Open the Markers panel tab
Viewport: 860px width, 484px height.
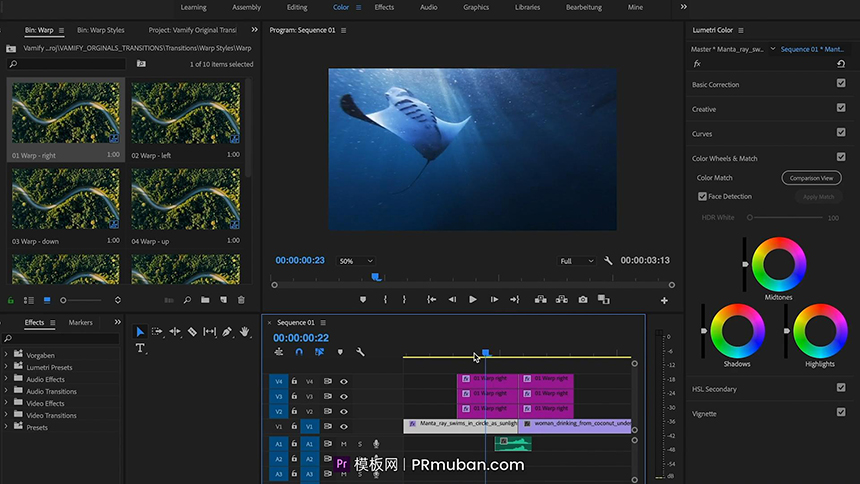(x=80, y=323)
